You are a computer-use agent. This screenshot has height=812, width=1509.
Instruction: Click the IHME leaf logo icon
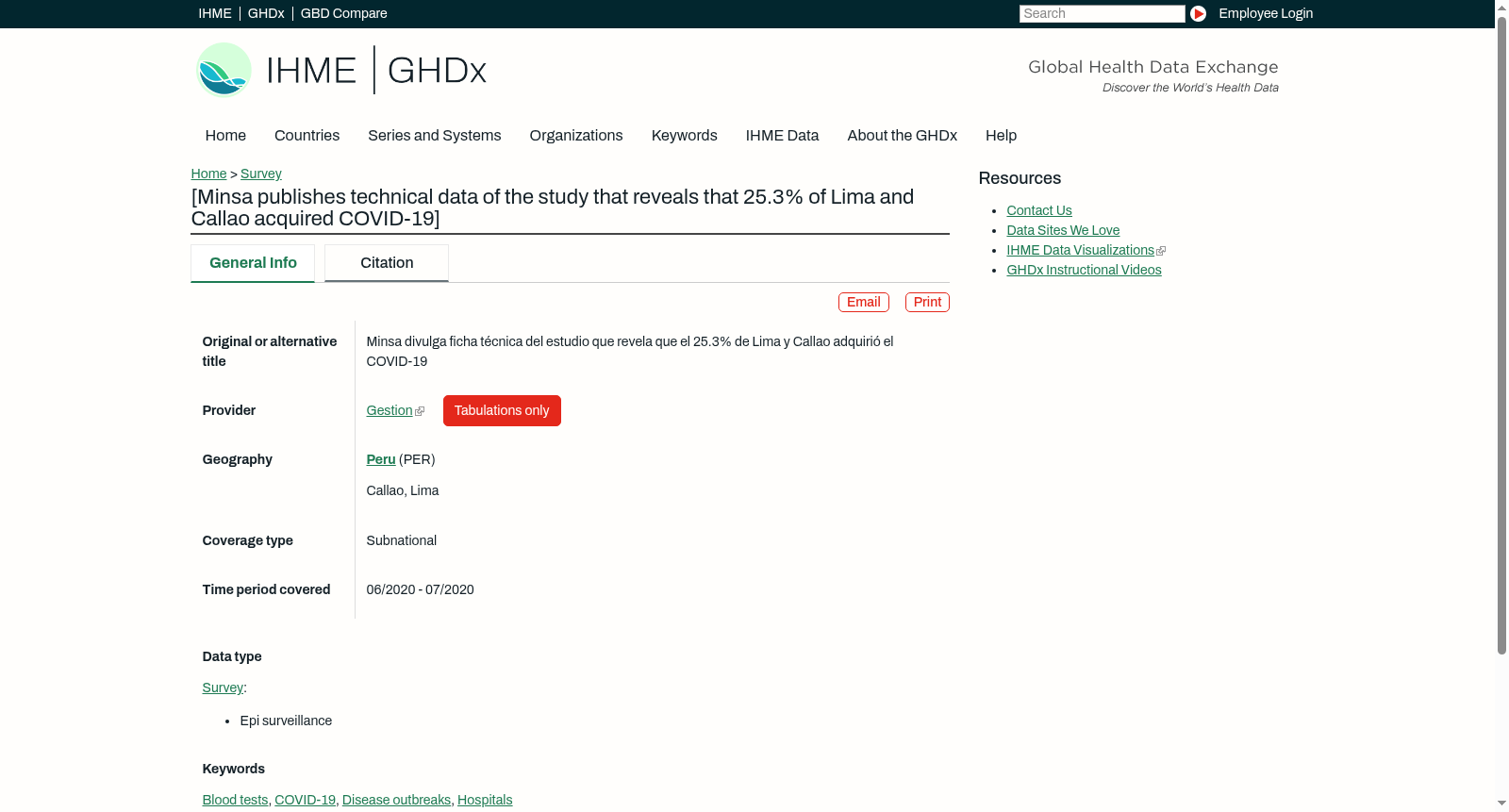tap(224, 70)
